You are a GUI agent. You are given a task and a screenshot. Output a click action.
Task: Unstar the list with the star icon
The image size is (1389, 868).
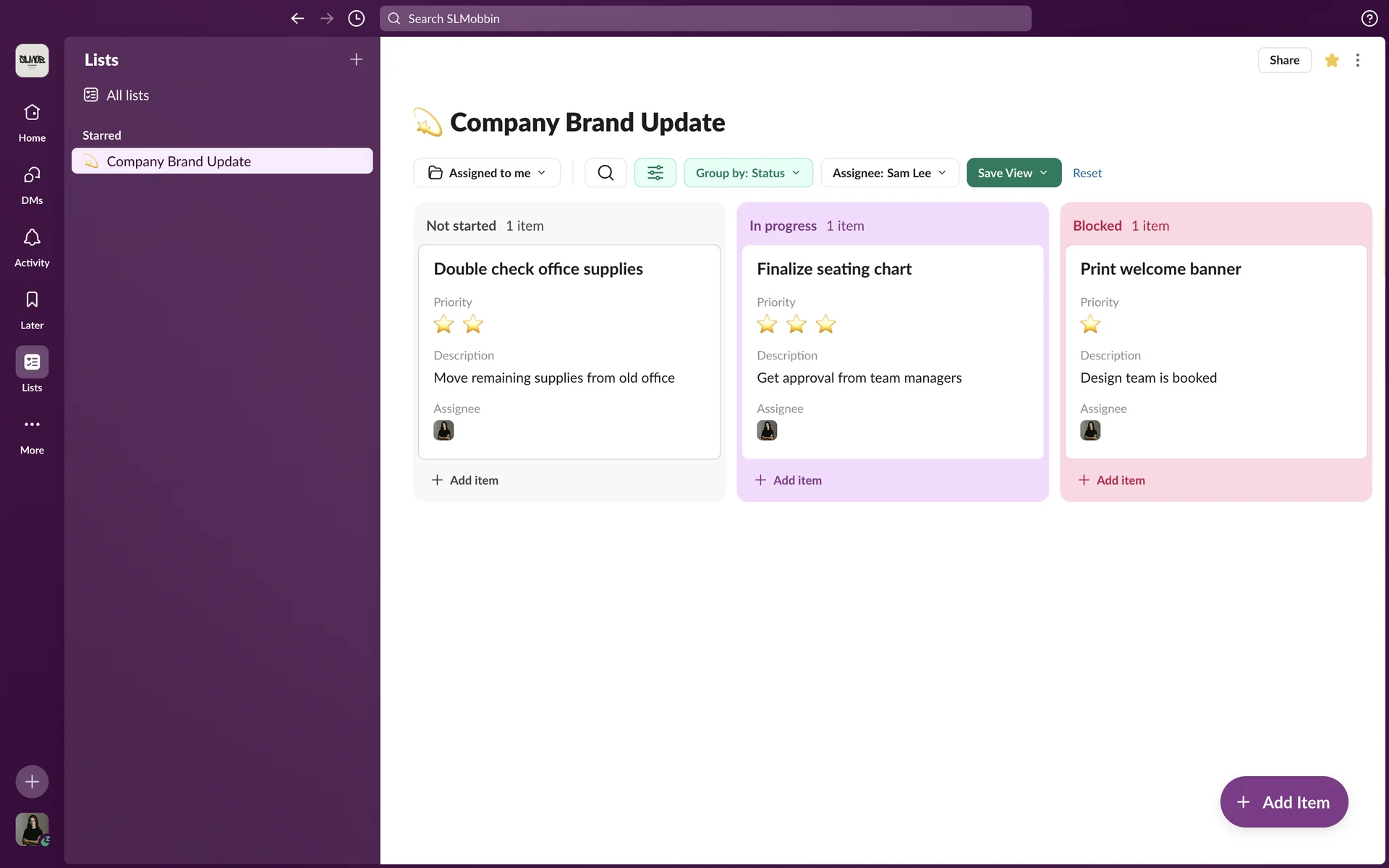pyautogui.click(x=1331, y=60)
